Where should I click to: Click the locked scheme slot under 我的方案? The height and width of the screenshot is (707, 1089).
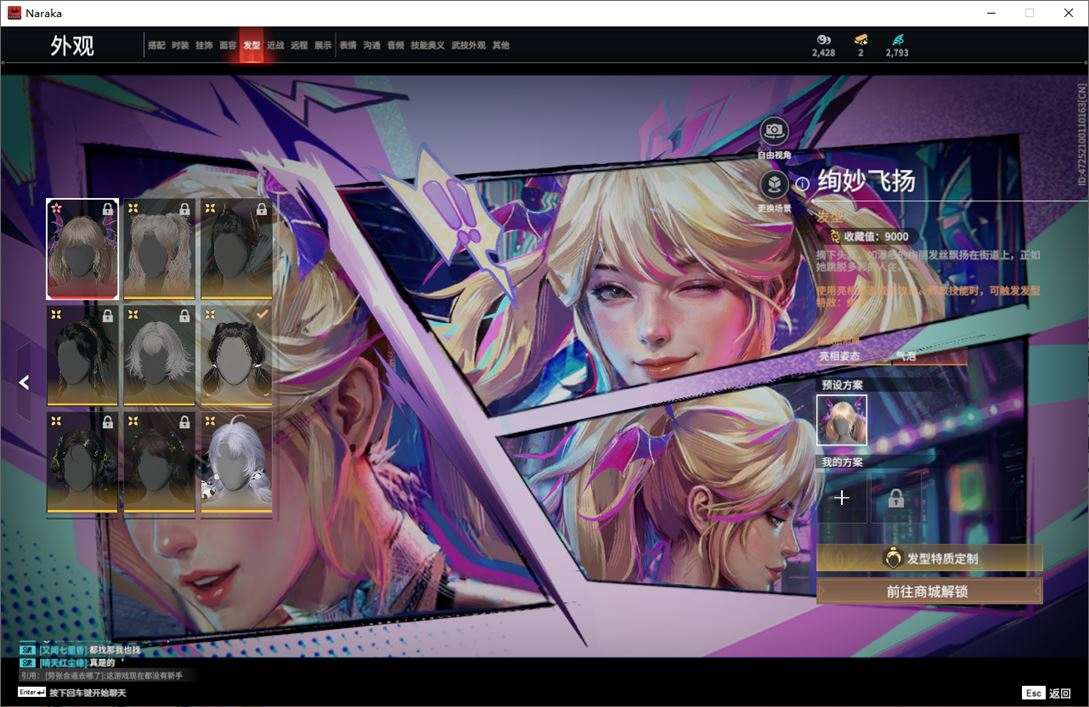point(896,497)
